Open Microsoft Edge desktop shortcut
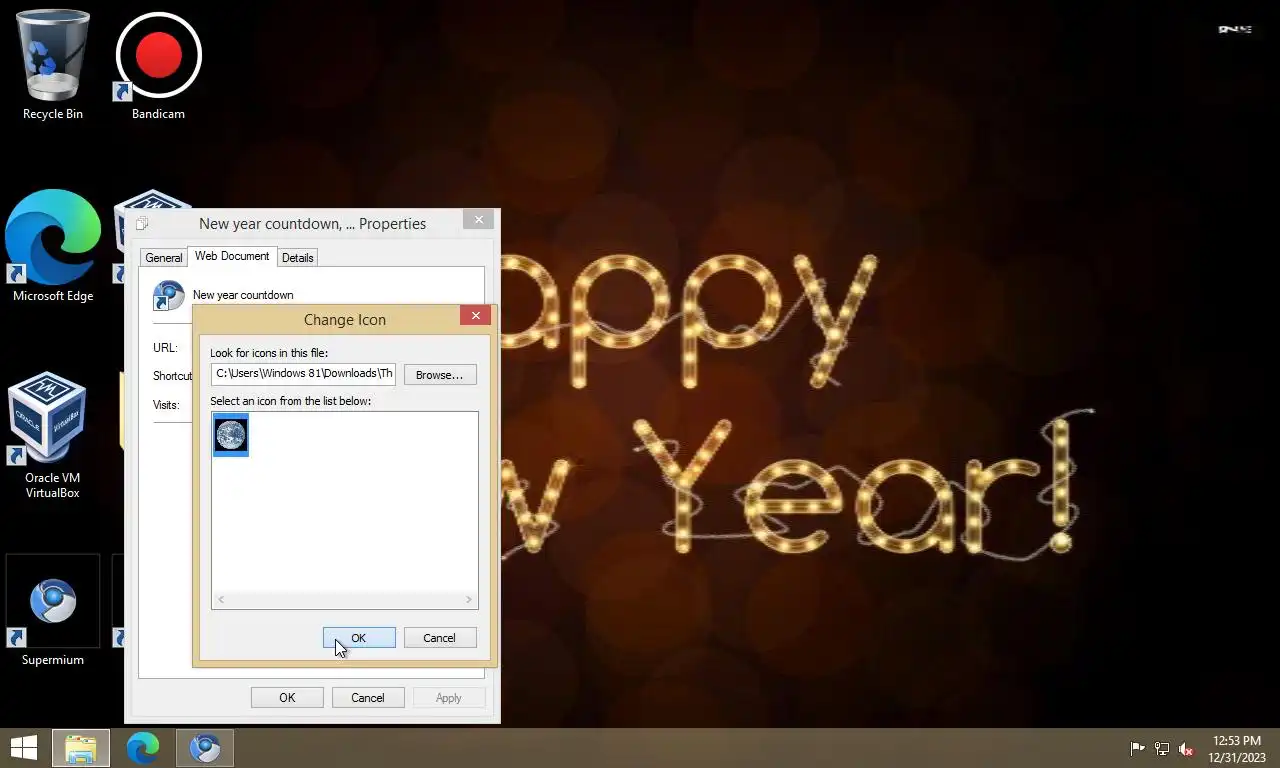The image size is (1280, 768). click(x=52, y=246)
